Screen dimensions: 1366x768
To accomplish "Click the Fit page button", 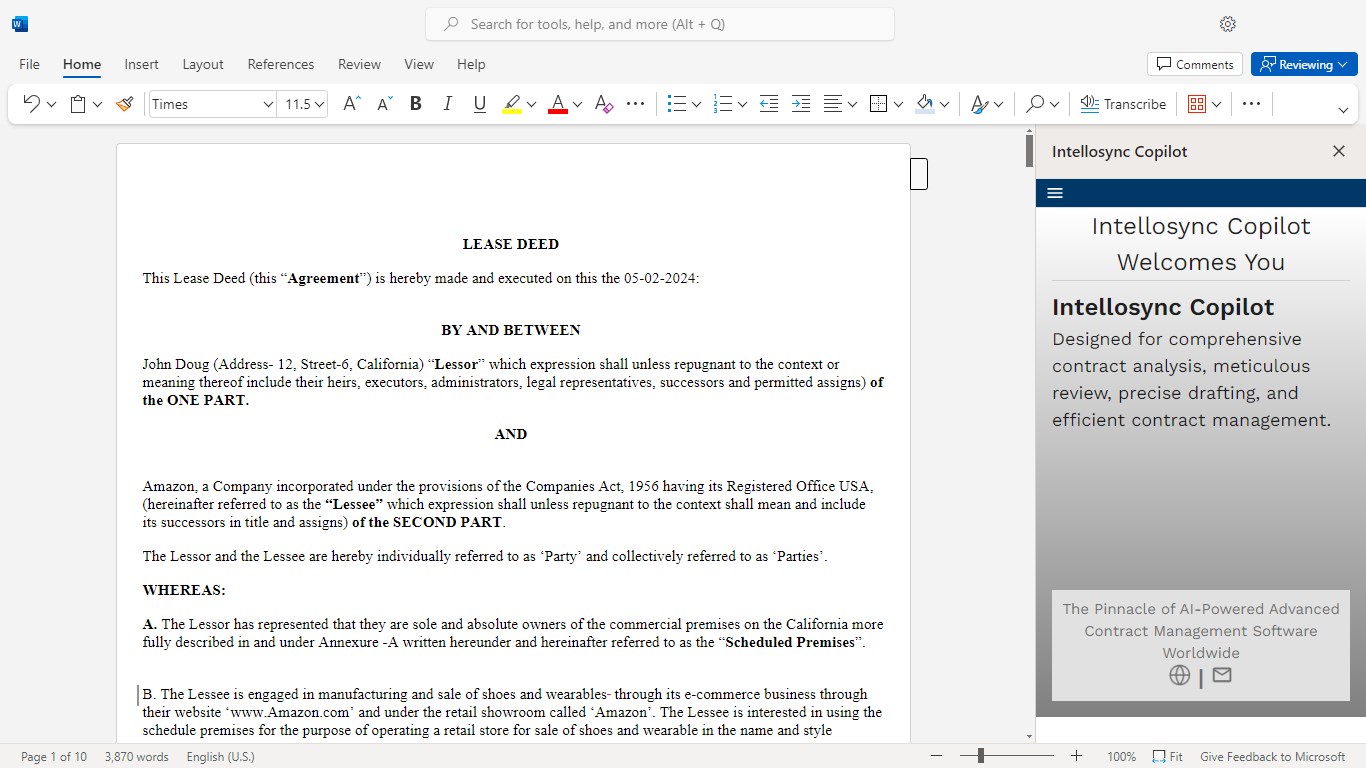I will click(x=1167, y=757).
